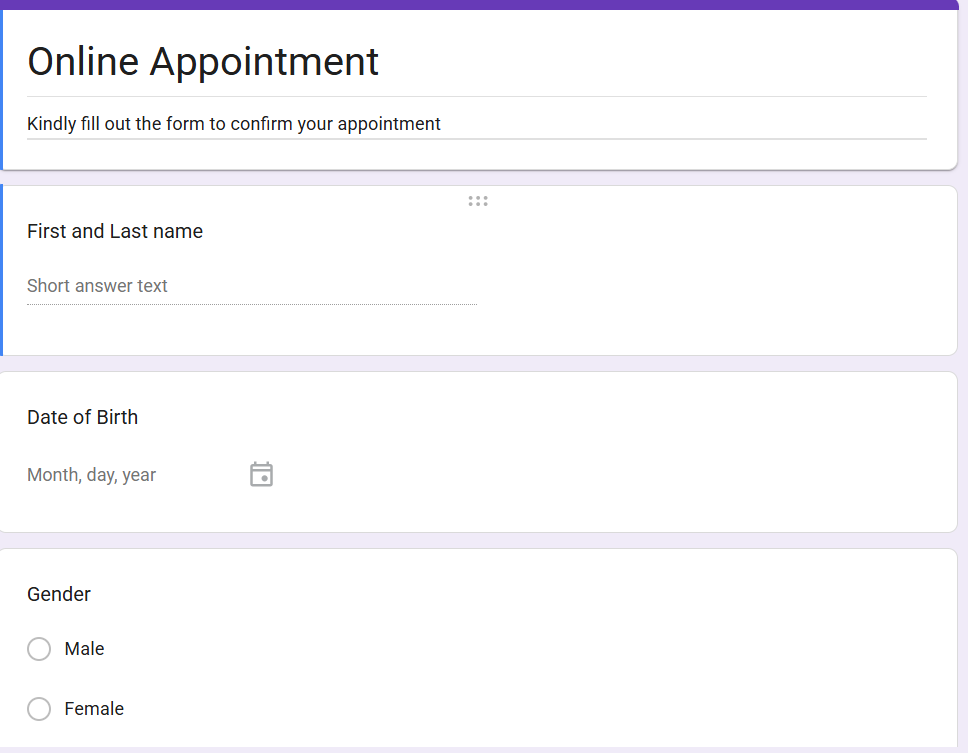
Task: Select the Male radio button
Action: [x=39, y=649]
